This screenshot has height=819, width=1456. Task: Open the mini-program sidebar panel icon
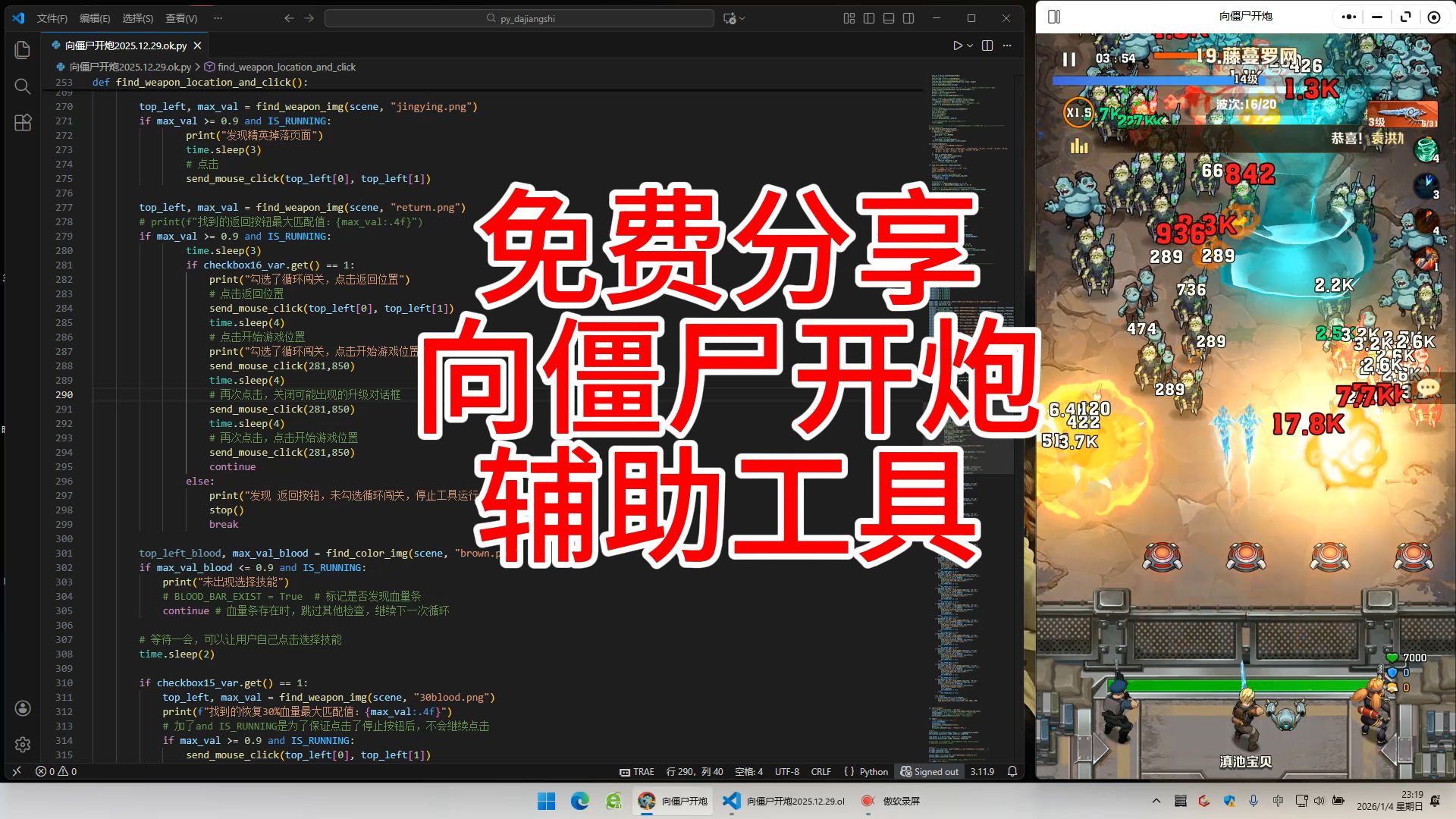point(1054,17)
